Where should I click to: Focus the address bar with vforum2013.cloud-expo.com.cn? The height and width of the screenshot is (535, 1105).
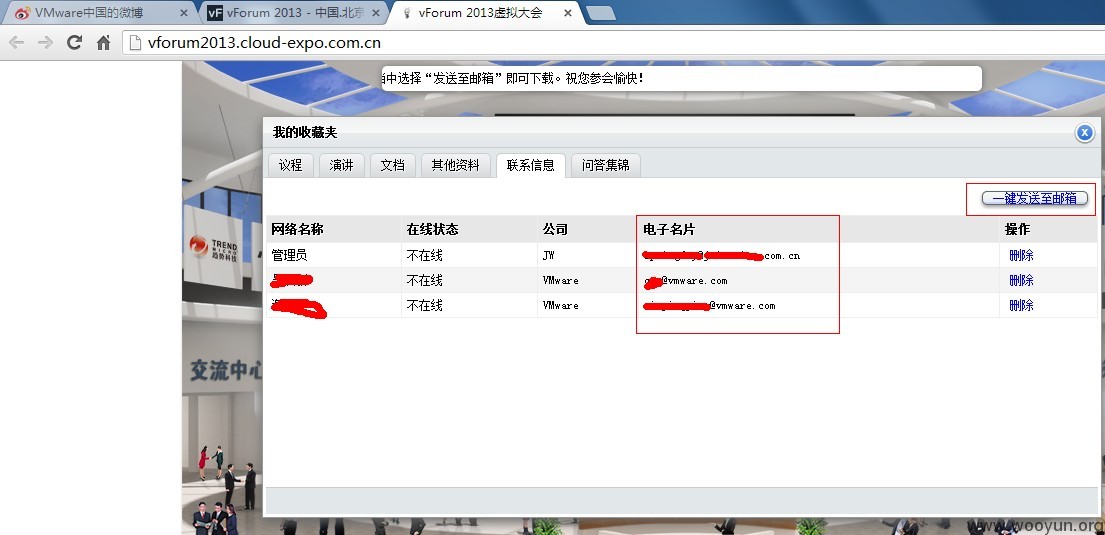click(x=613, y=43)
